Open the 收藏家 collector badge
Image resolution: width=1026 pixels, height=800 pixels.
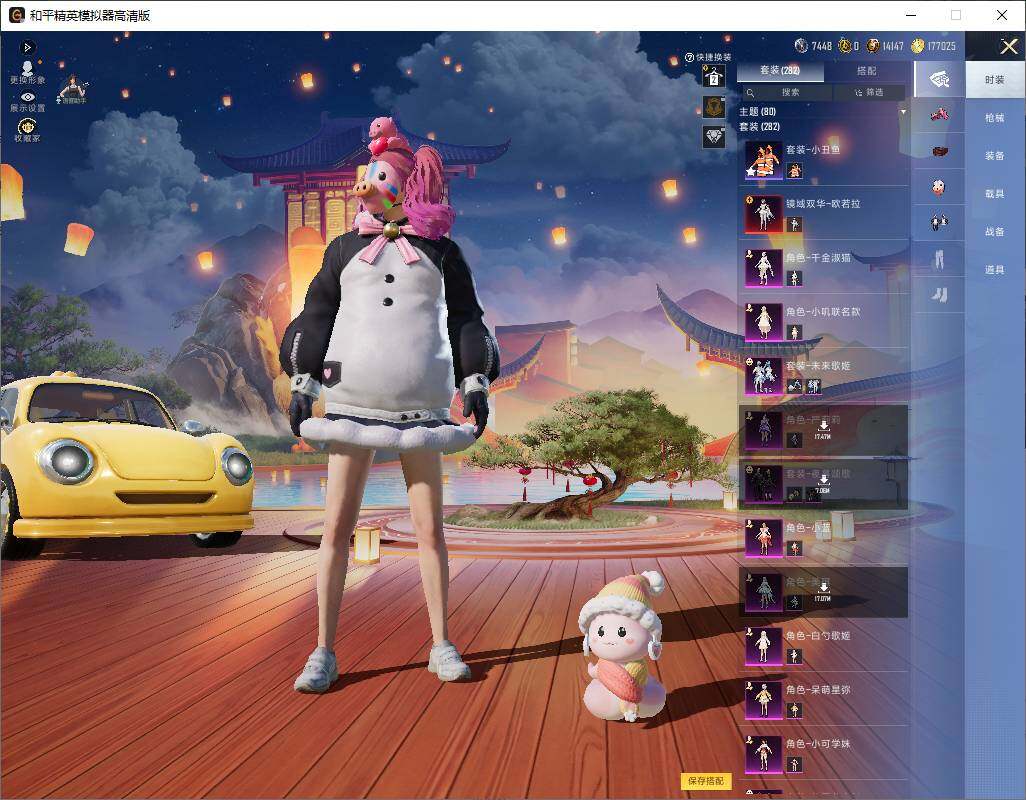(27, 130)
